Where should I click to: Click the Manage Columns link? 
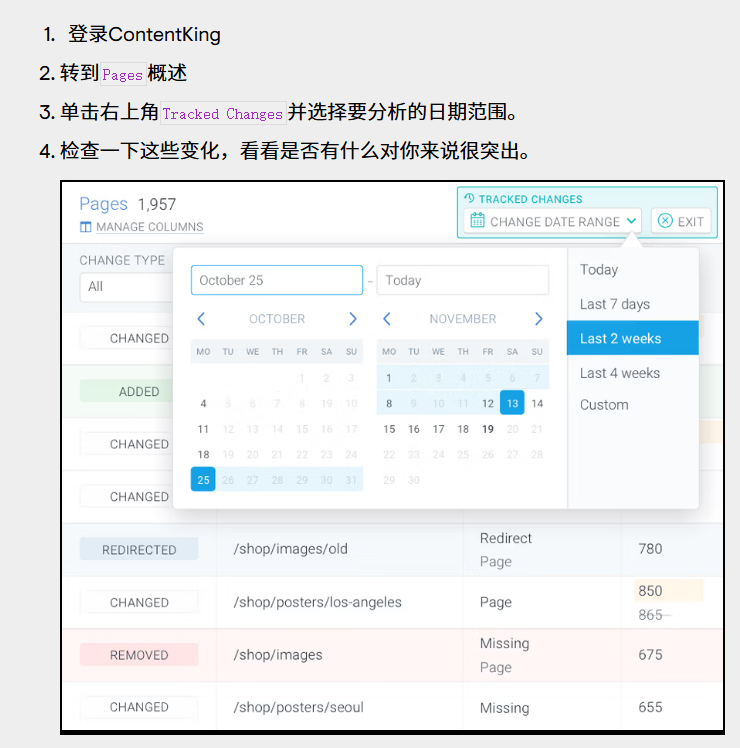149,227
